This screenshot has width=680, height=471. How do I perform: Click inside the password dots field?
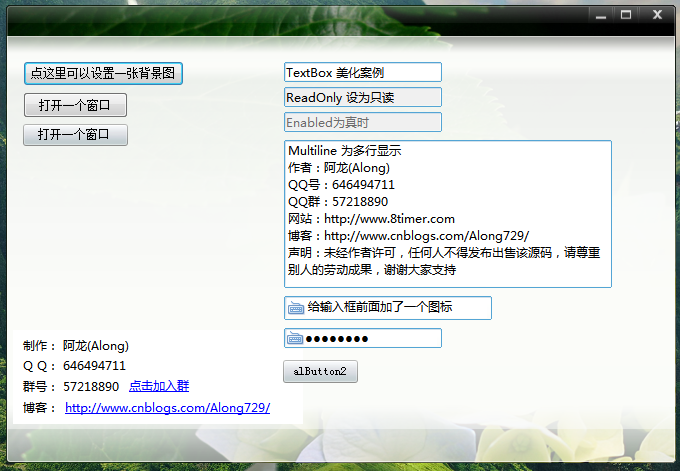click(x=363, y=338)
